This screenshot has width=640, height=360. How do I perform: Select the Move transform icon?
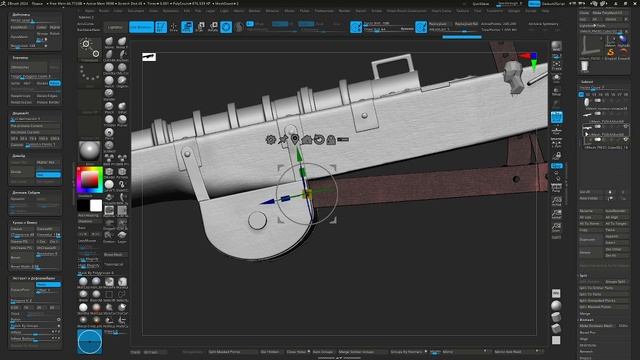[187, 27]
